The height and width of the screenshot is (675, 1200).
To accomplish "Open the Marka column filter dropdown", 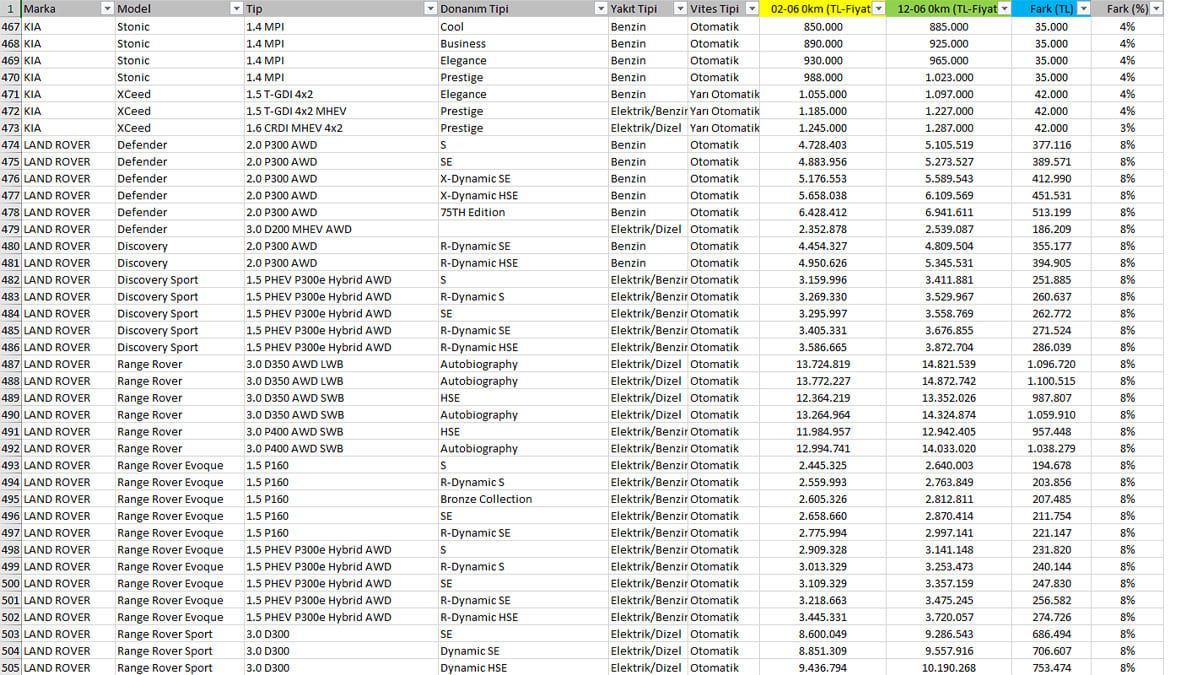I will pyautogui.click(x=107, y=8).
